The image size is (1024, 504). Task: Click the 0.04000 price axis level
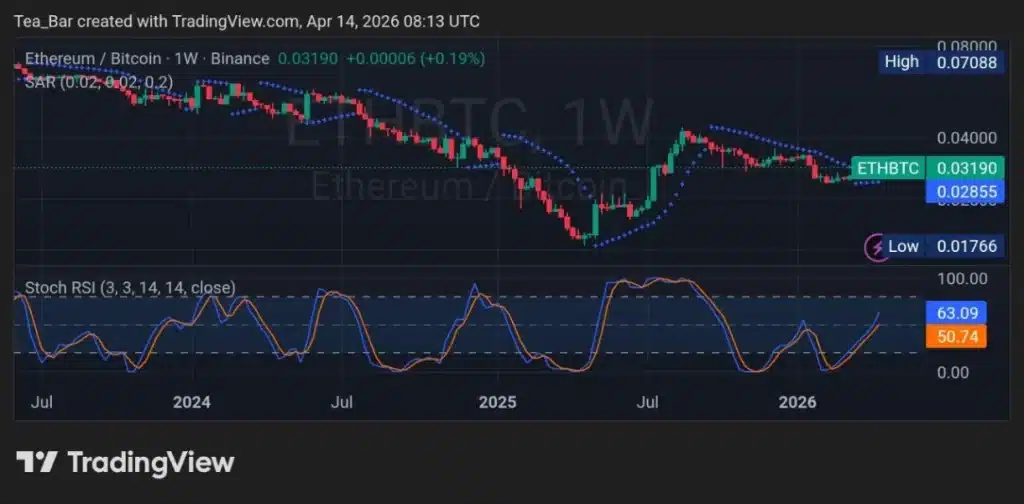click(x=967, y=138)
